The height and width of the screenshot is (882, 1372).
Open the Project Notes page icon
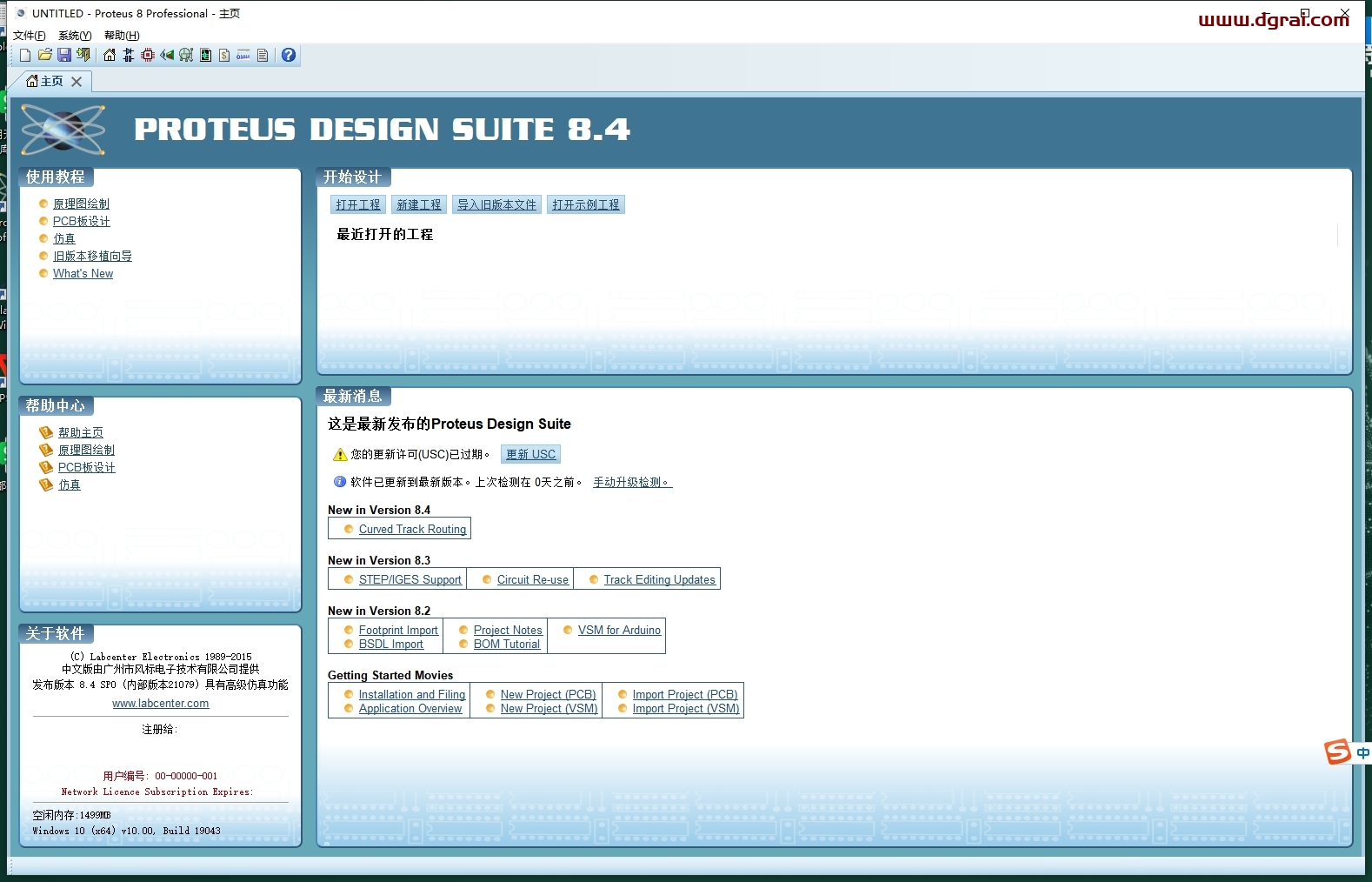[x=263, y=55]
